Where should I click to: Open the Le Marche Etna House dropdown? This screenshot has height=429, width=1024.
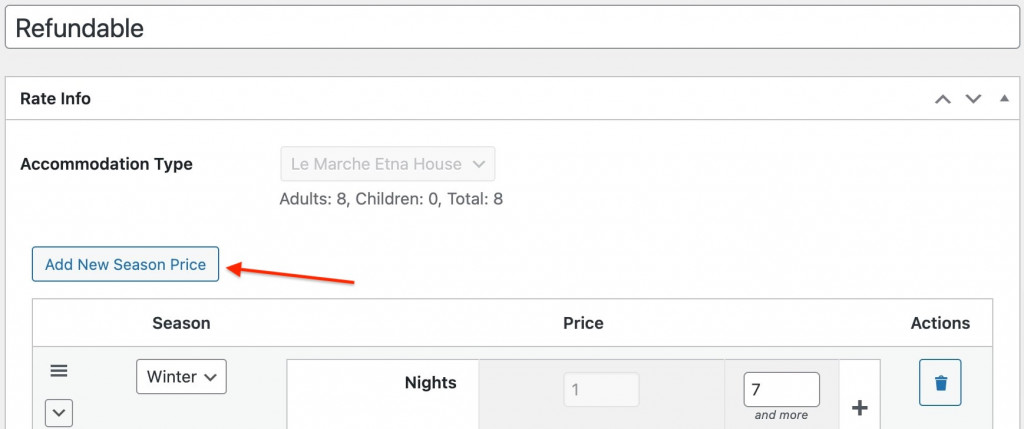pos(387,164)
